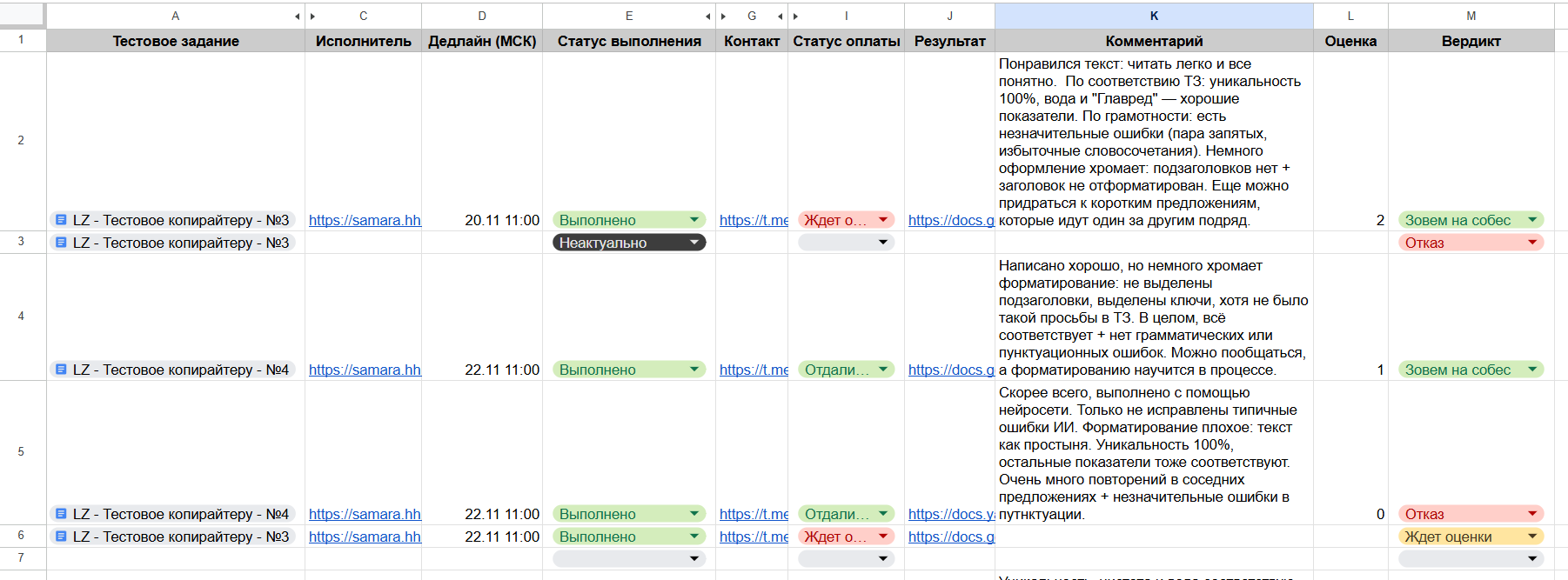Open the samara.hh link in row 2

364,220
